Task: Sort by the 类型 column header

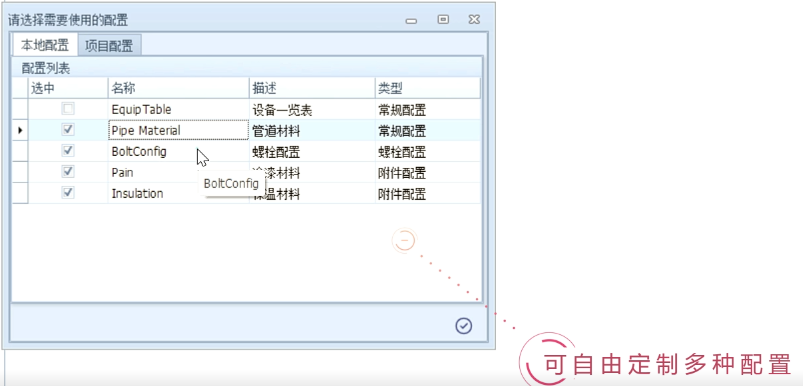Action: coord(428,88)
